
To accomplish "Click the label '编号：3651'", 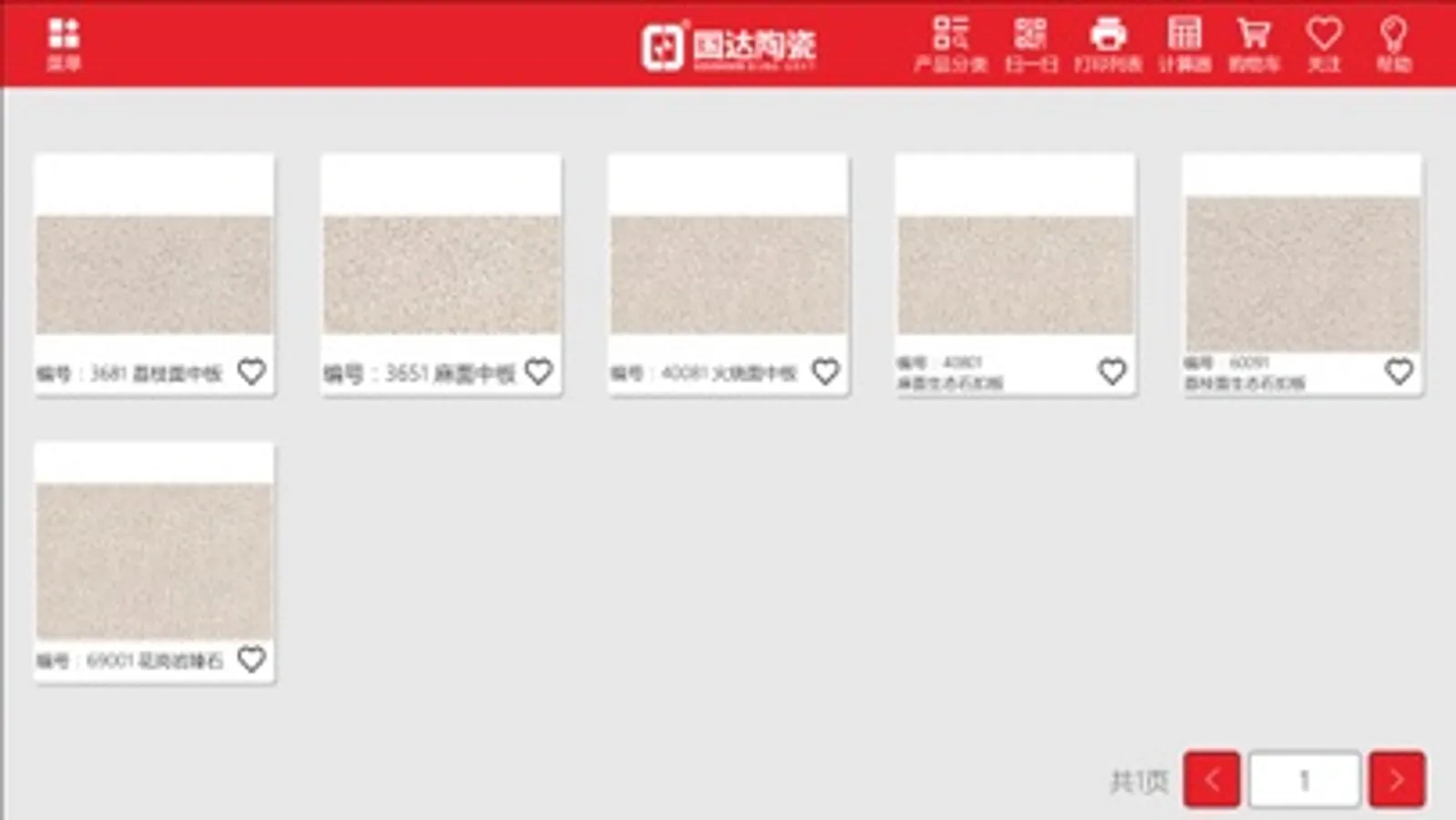I will pyautogui.click(x=376, y=374).
